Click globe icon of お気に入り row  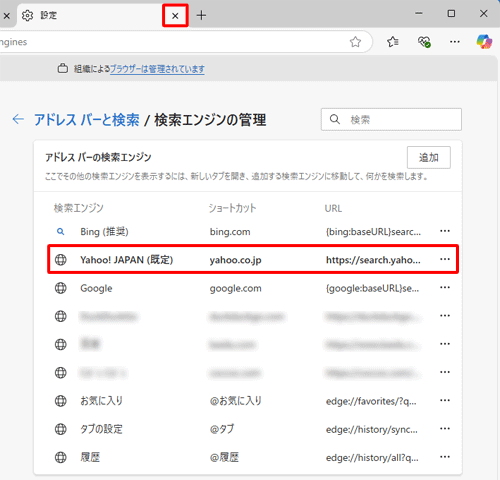[x=61, y=401]
